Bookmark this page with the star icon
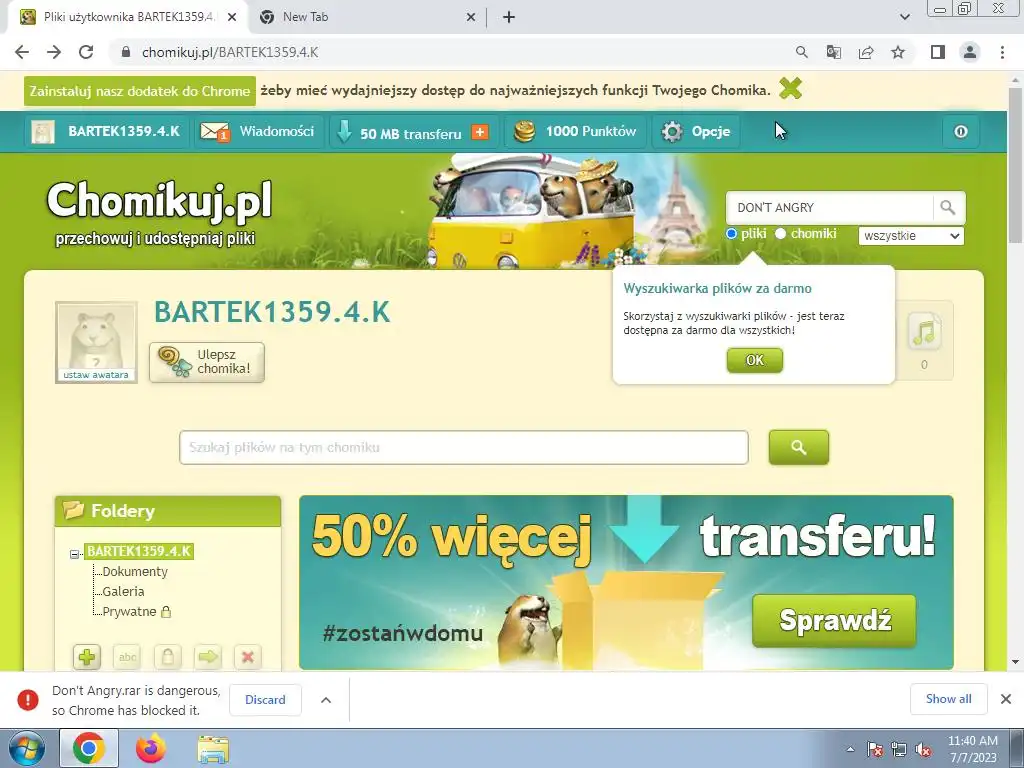Image resolution: width=1024 pixels, height=768 pixels. click(x=898, y=52)
